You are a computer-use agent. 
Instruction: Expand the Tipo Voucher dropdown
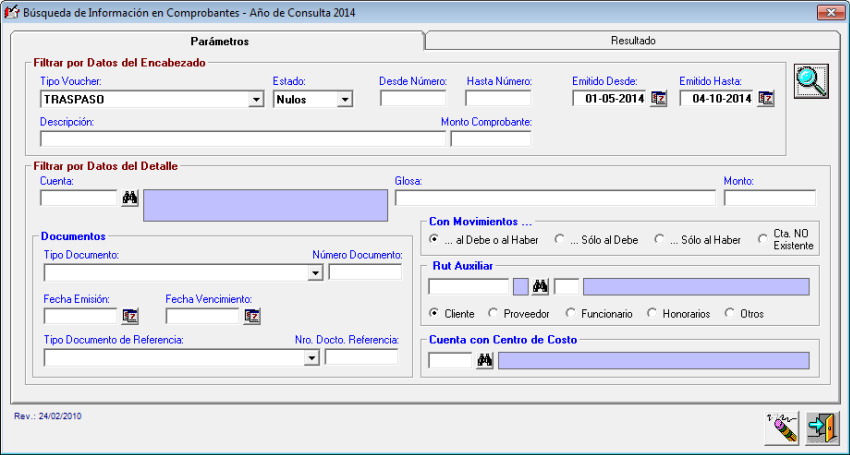tap(256, 100)
